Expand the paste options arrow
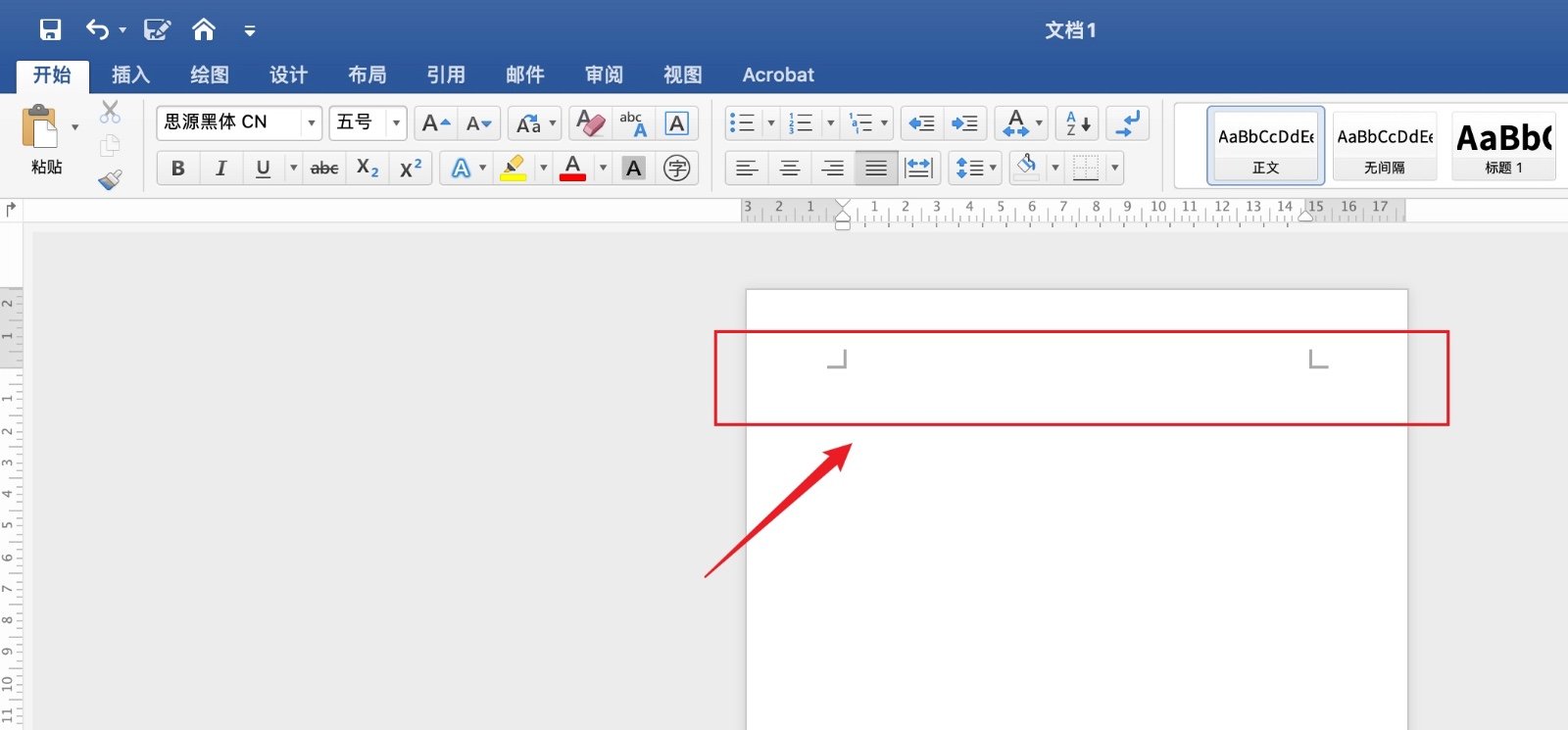Viewport: 1568px width, 730px height. pos(75,127)
